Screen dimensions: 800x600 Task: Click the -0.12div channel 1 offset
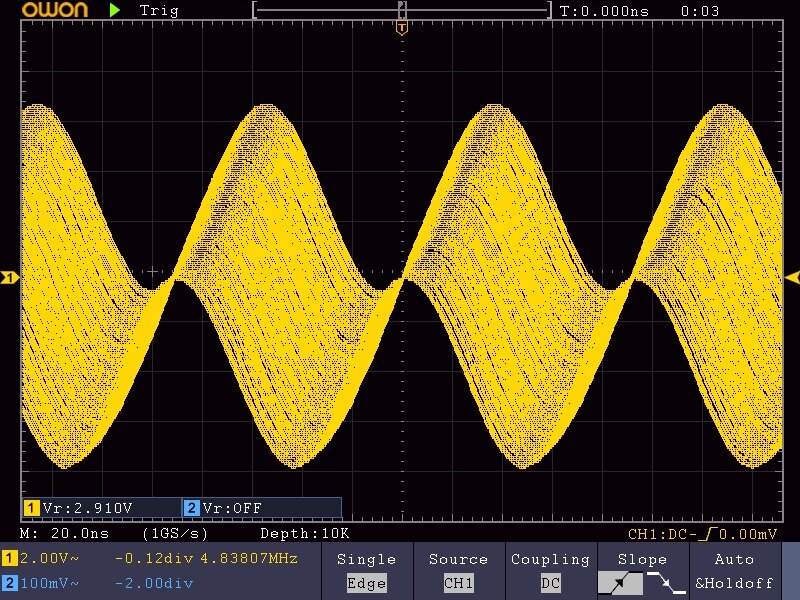click(x=154, y=558)
